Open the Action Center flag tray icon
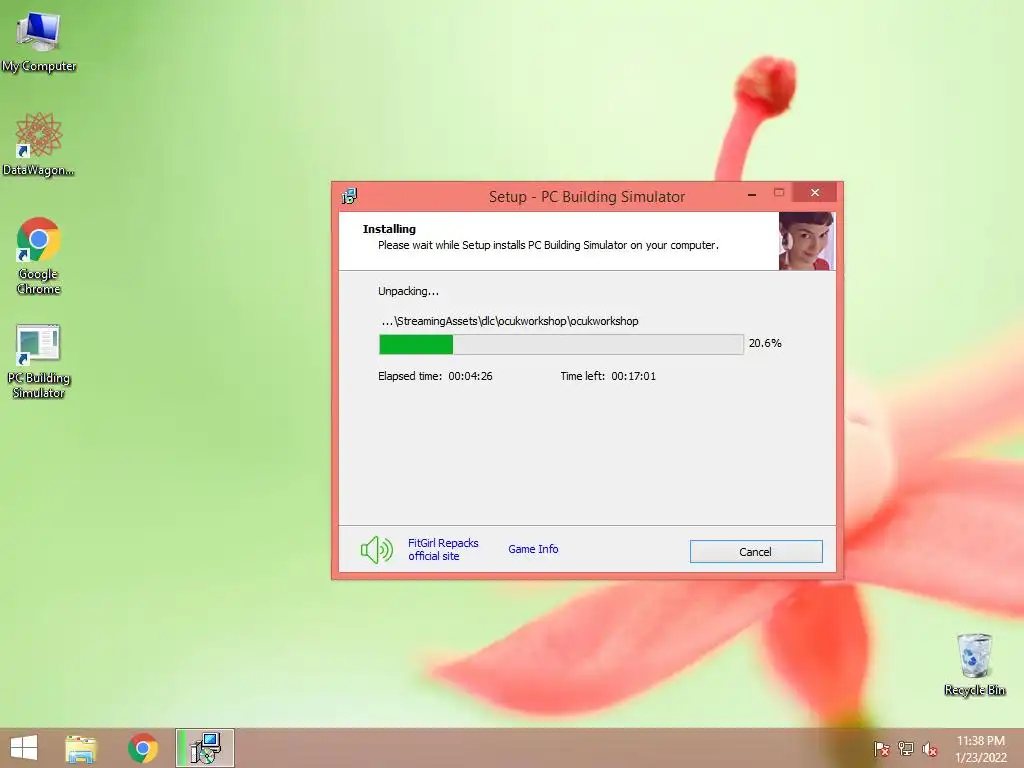Screen dimensions: 1024x768 click(x=881, y=748)
